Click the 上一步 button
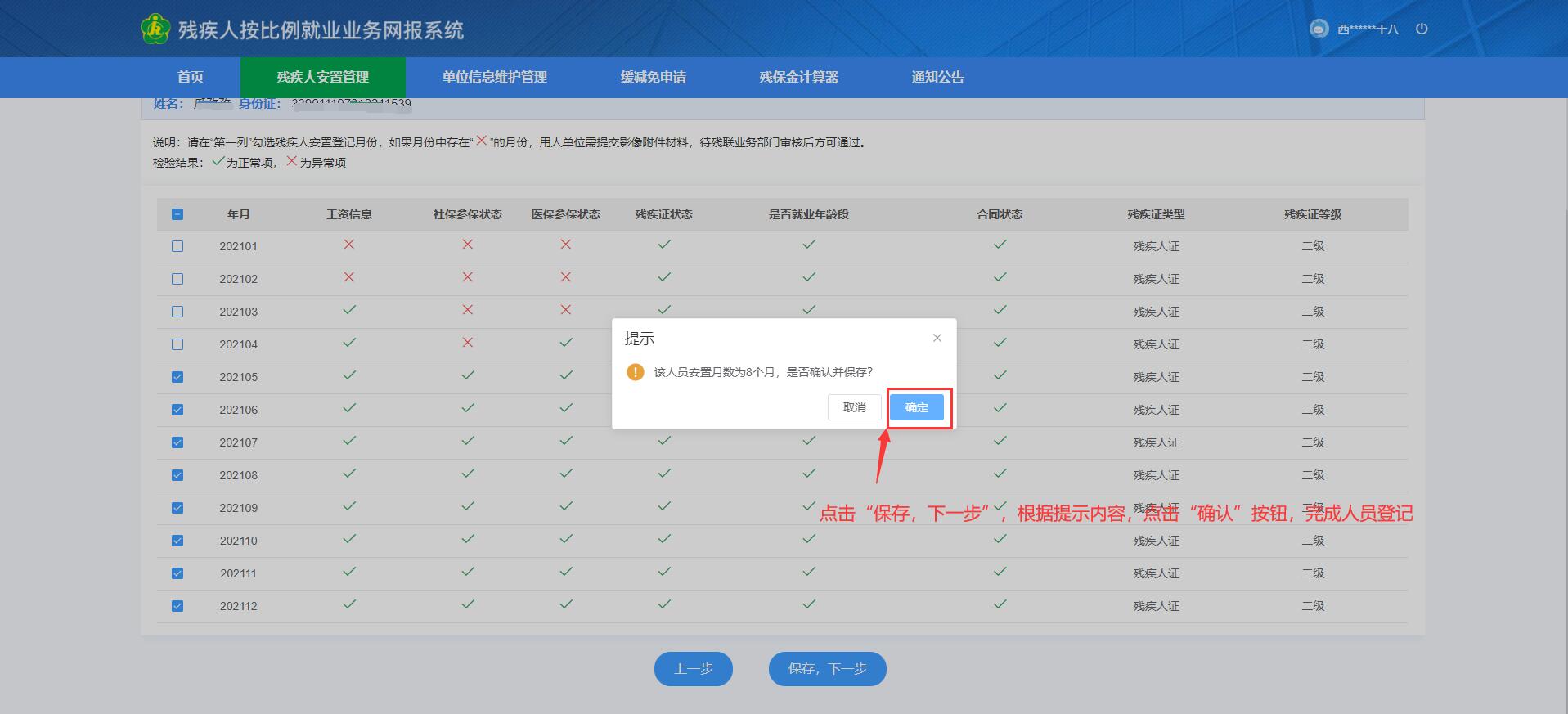The image size is (1568, 714). coord(693,669)
